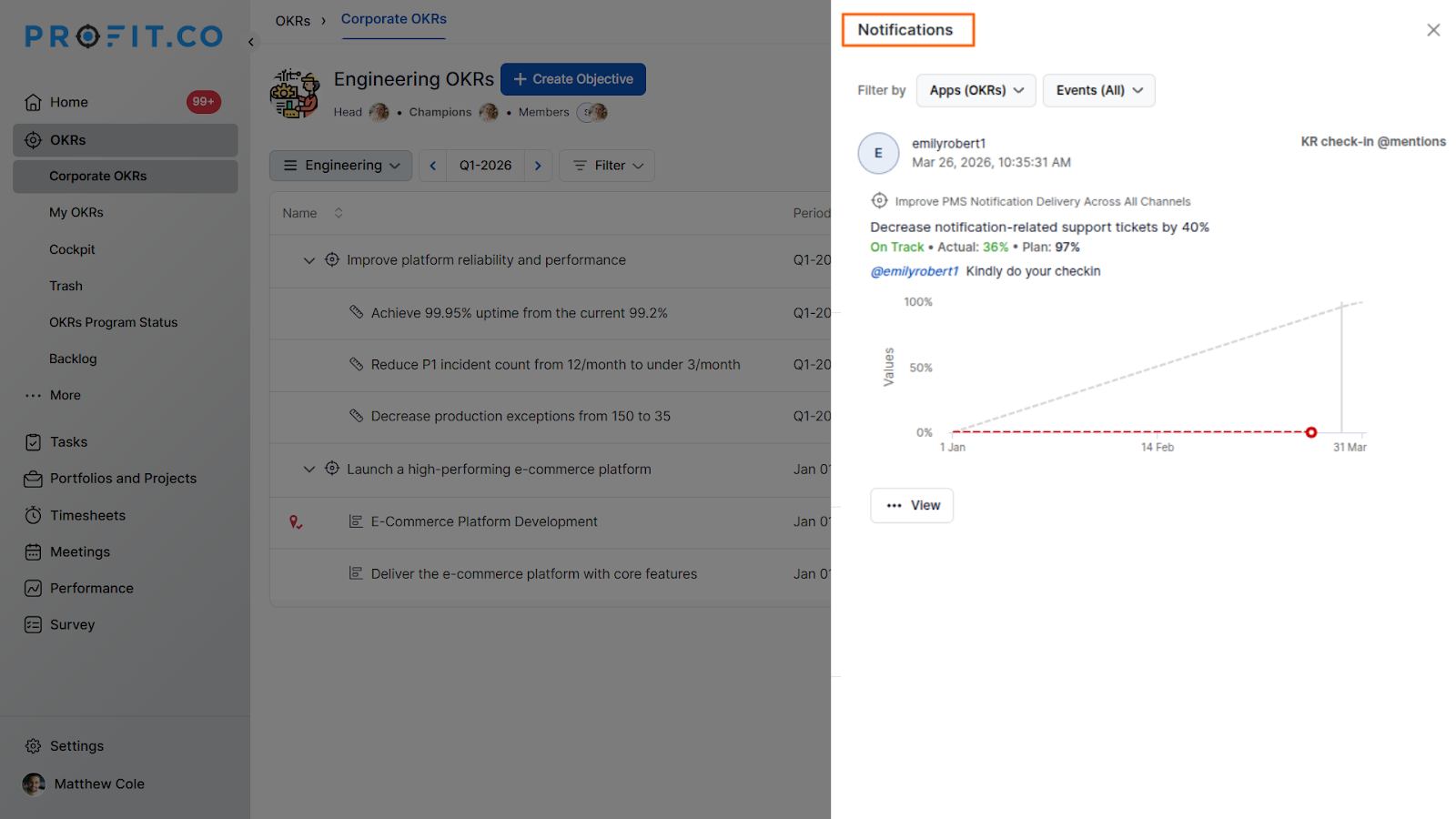1456x819 pixels.
Task: Open Portfolios and Projects
Action: (123, 479)
